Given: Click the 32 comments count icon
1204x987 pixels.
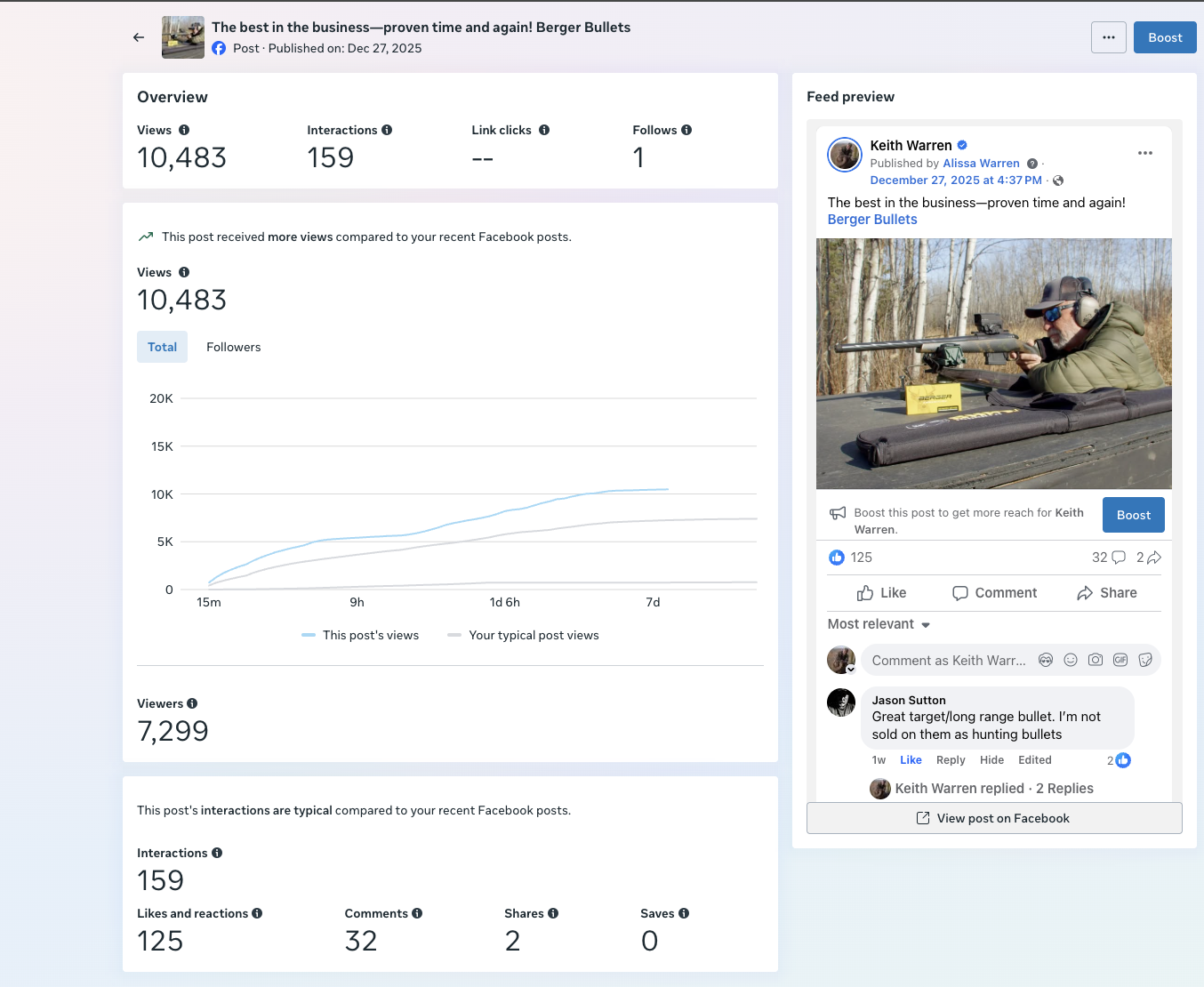Looking at the screenshot, I should click(x=1119, y=558).
